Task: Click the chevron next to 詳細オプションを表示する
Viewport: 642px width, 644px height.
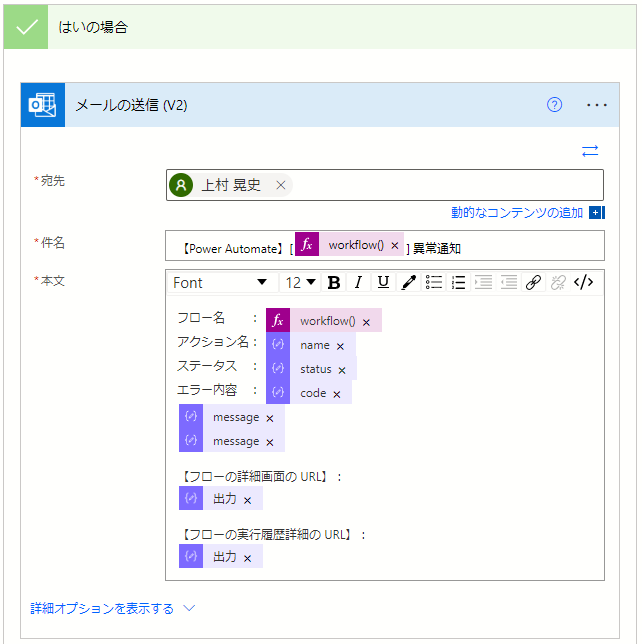Action: pyautogui.click(x=189, y=608)
